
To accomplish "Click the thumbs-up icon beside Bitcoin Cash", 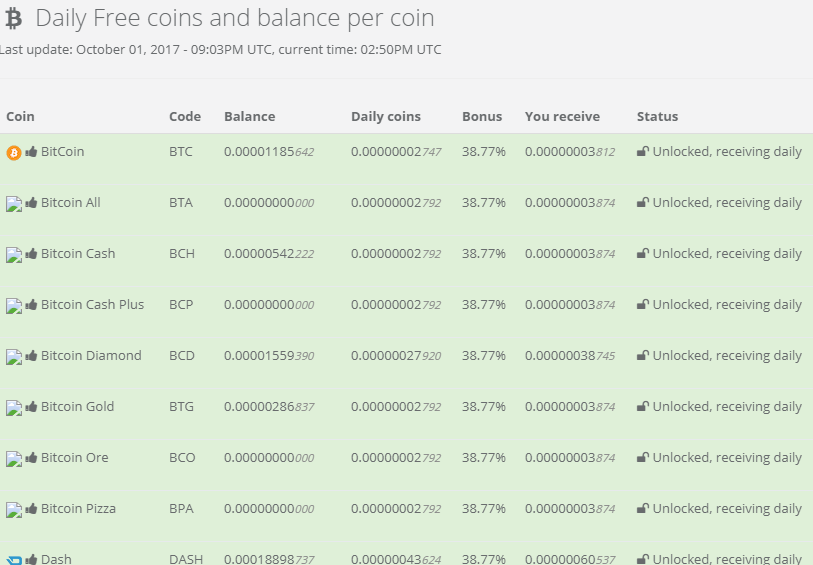I will pyautogui.click(x=31, y=253).
